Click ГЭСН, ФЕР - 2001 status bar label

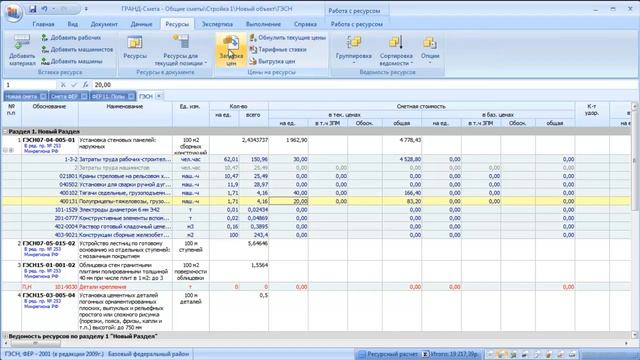[x=54, y=354]
